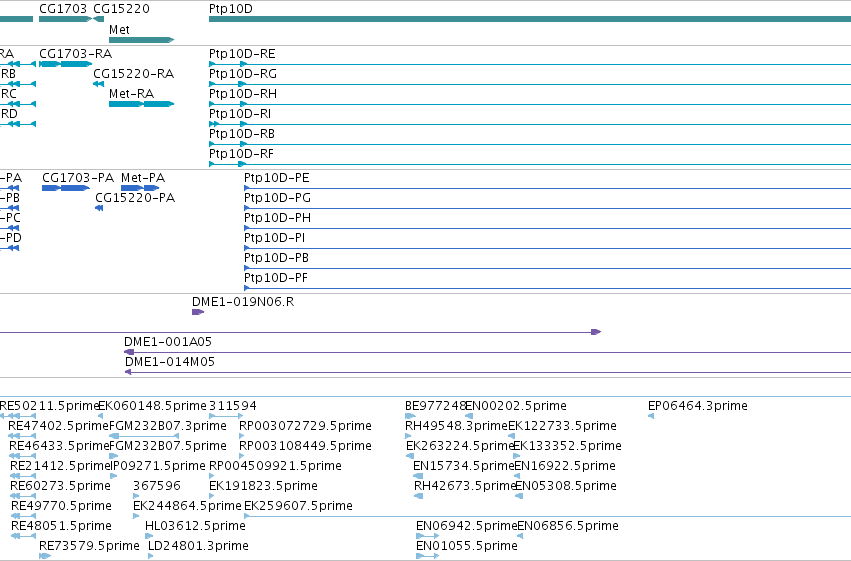
Task: Open protein Met-PA label
Action: 143,178
